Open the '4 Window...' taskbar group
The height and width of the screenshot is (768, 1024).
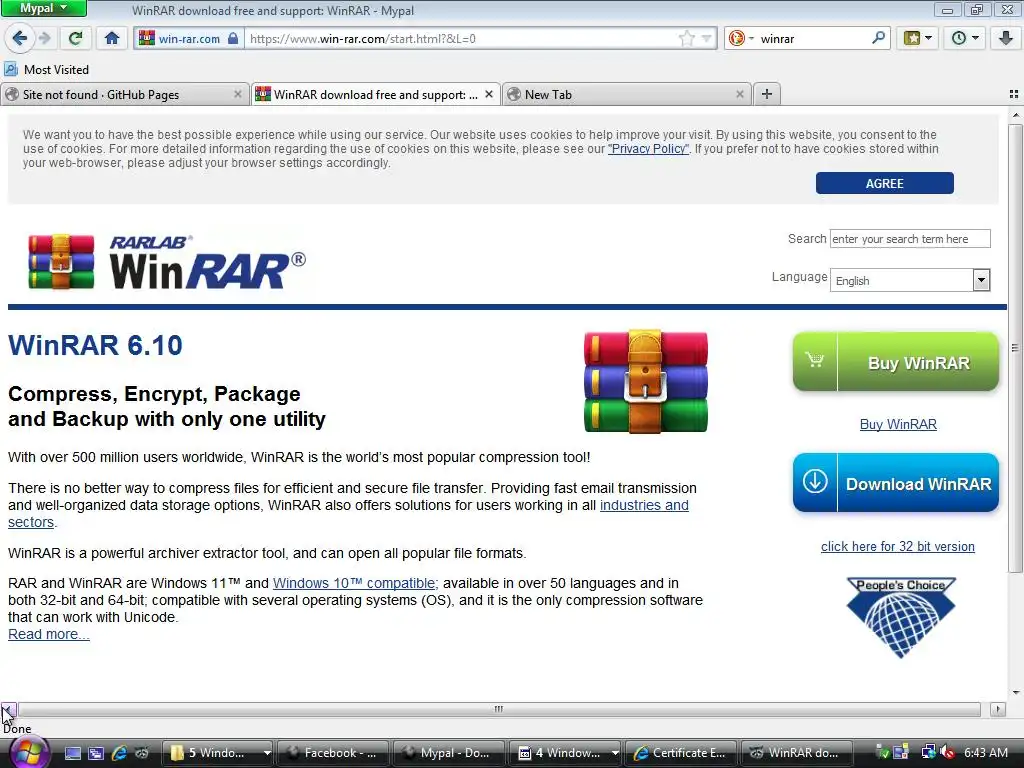pyautogui.click(x=564, y=753)
